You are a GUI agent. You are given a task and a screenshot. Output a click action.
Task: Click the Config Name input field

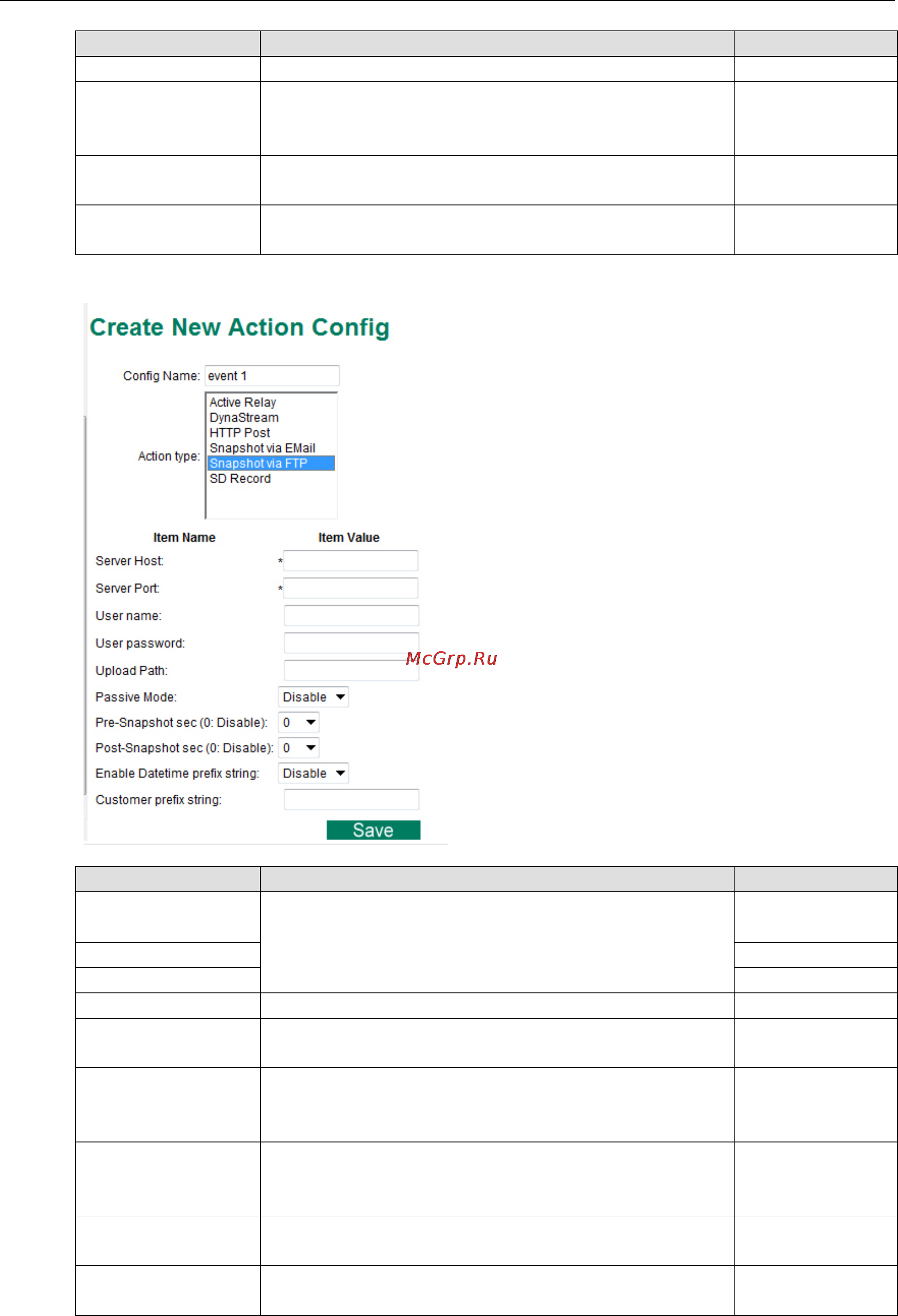tap(272, 375)
